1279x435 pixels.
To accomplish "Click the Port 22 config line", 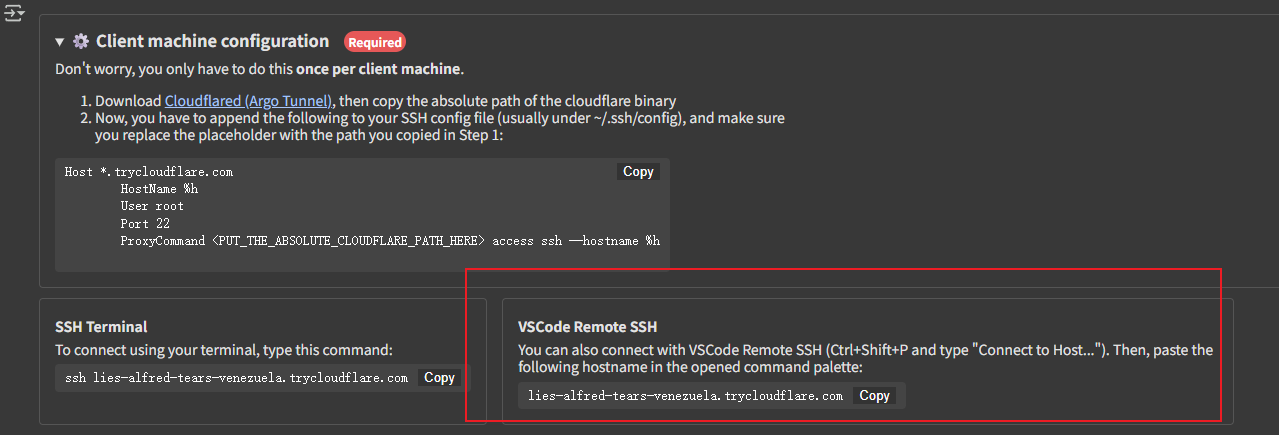I will [145, 224].
